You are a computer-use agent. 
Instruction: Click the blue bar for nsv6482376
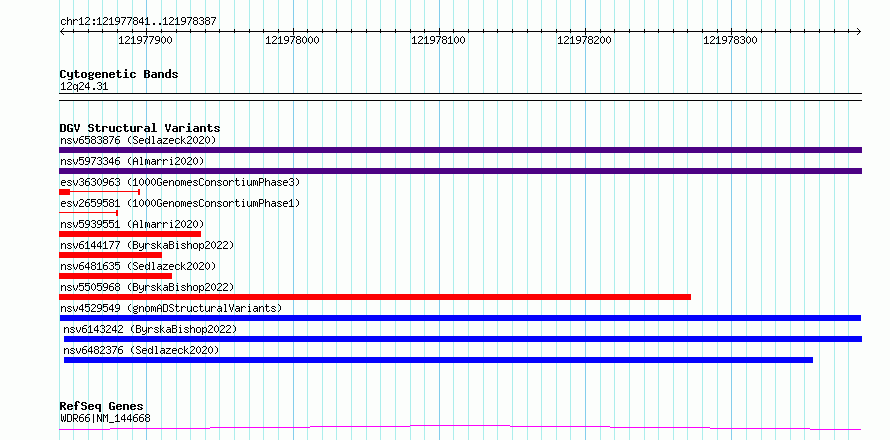point(438,360)
